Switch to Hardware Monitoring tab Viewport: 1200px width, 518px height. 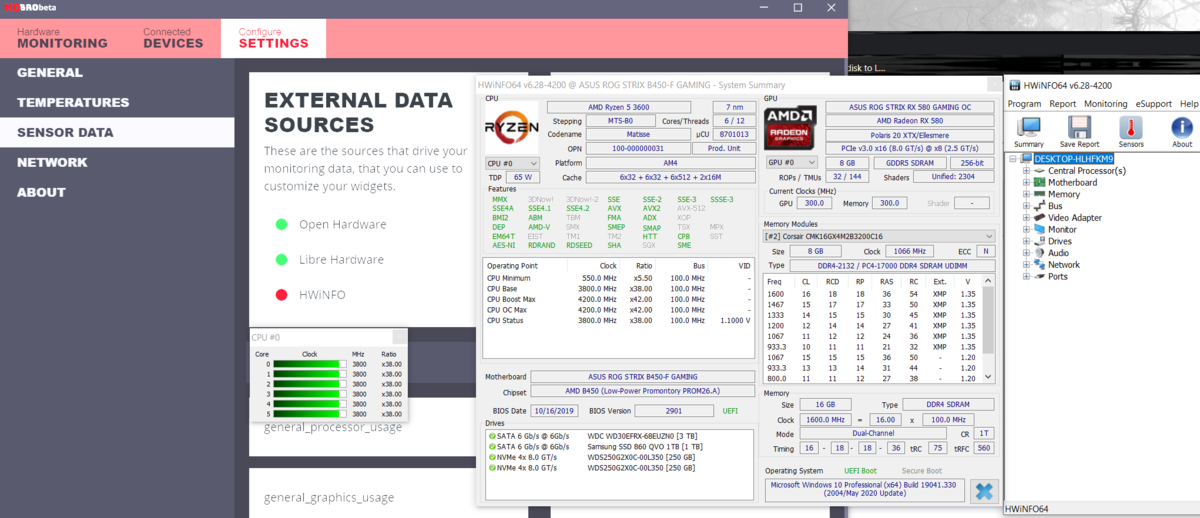(62, 38)
